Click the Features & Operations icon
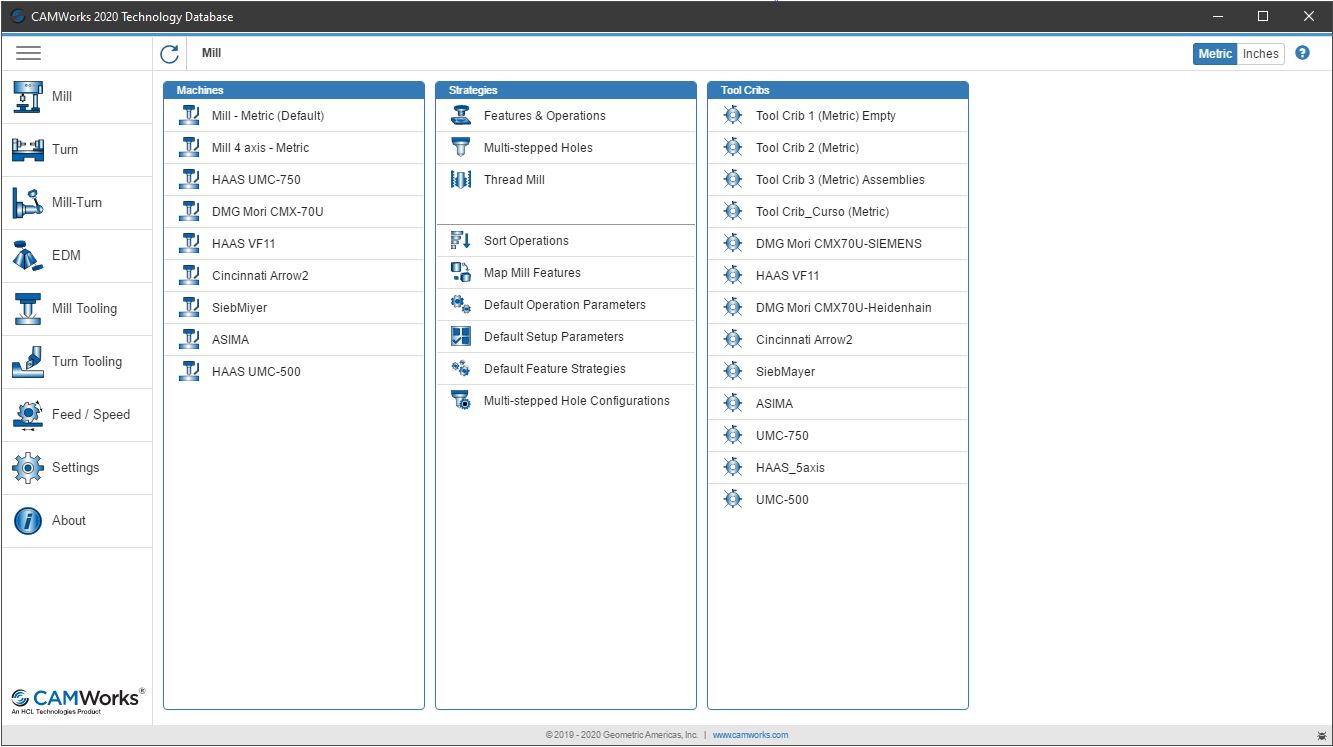 [461, 116]
